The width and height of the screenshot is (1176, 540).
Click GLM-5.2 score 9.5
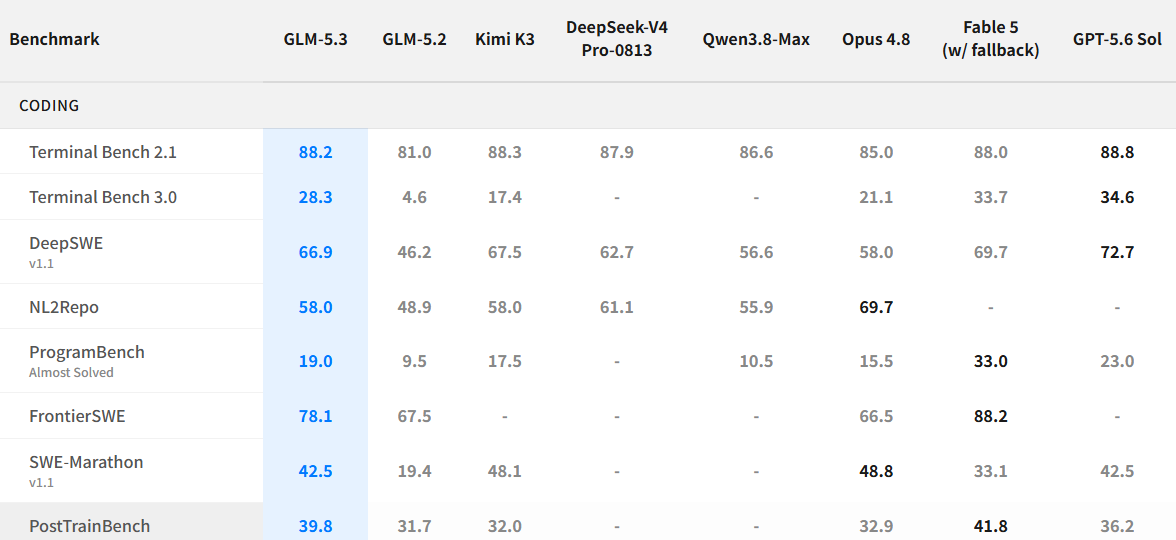click(x=414, y=362)
